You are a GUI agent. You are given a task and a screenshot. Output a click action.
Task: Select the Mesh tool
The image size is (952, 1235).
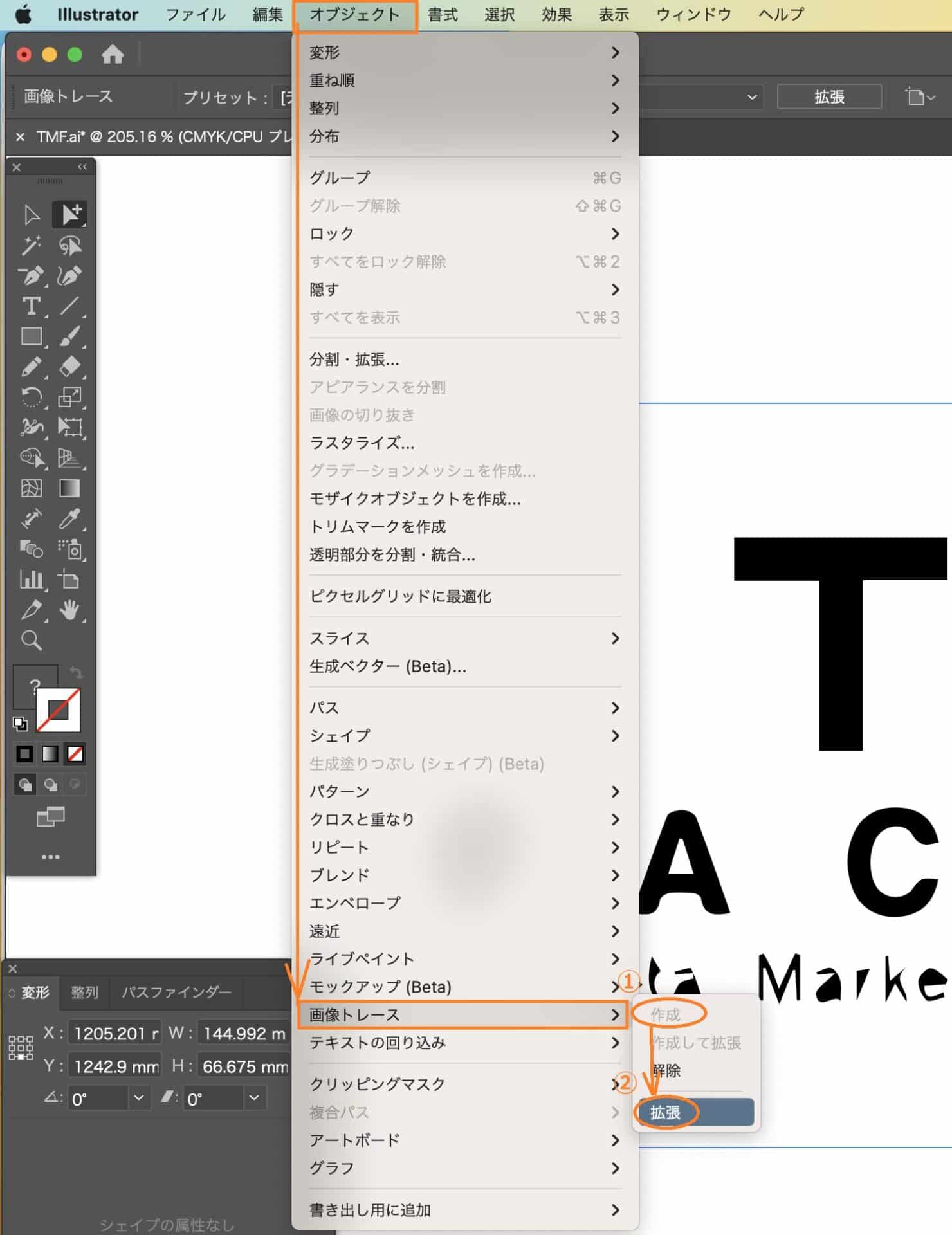[x=31, y=488]
